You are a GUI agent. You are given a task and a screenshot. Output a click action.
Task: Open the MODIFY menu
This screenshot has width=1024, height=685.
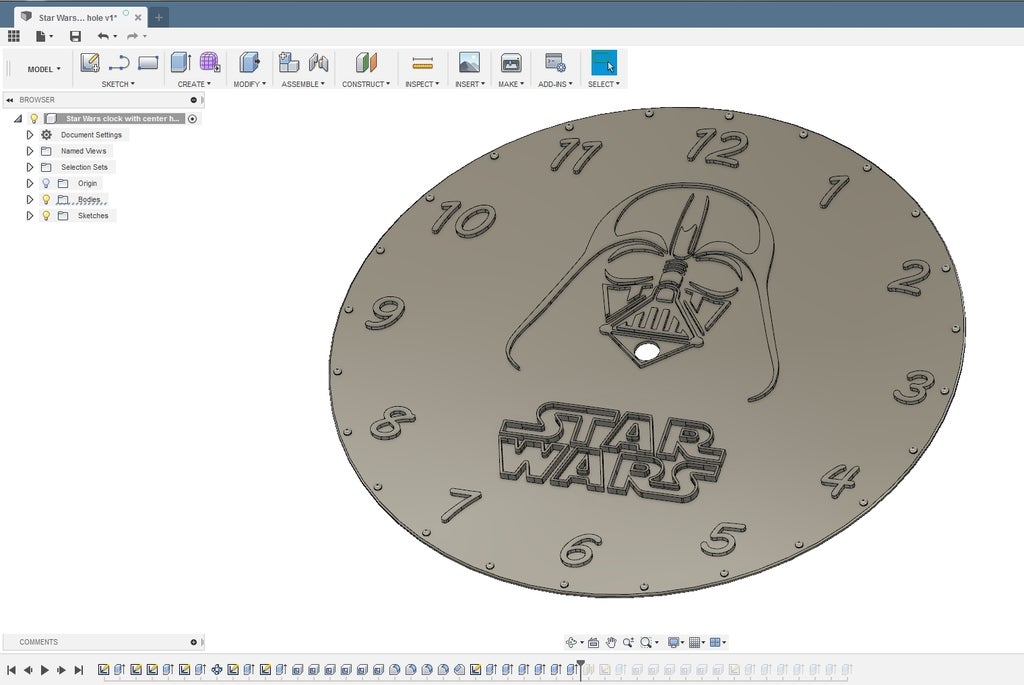pos(249,84)
